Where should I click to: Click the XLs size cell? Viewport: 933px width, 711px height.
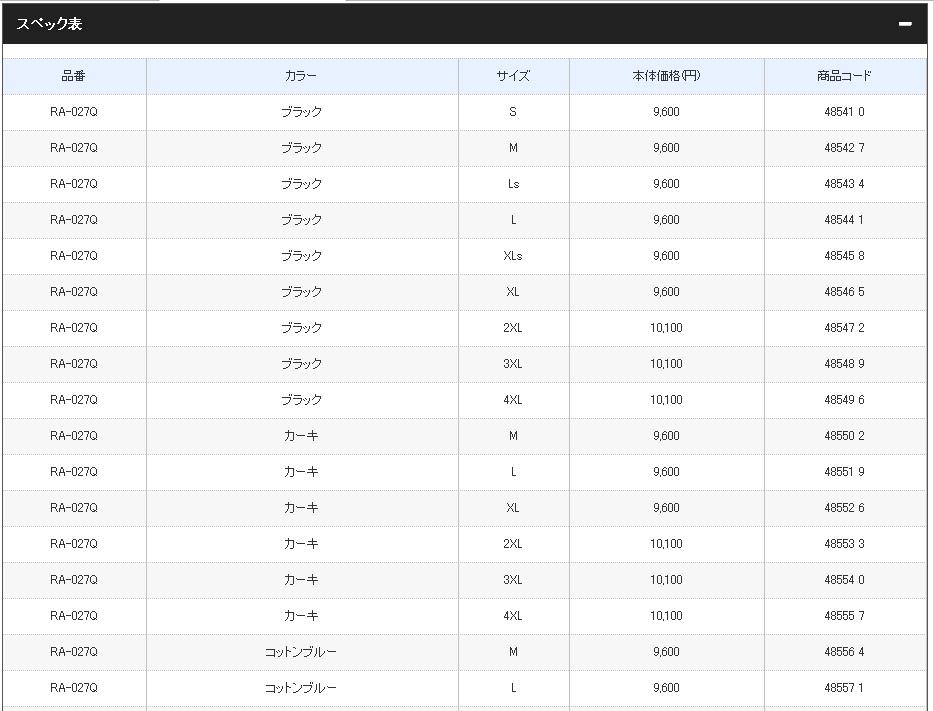[513, 256]
